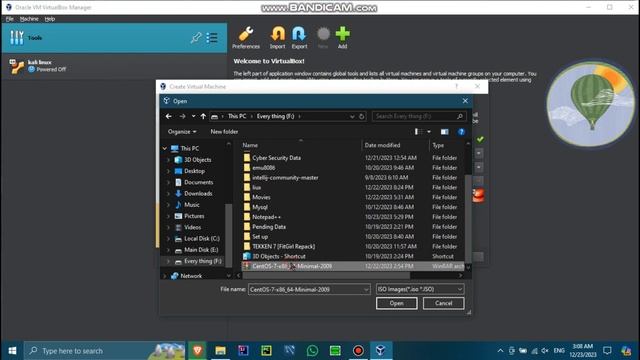Click the Import appliance icon
This screenshot has width=640, height=360.
tap(278, 38)
